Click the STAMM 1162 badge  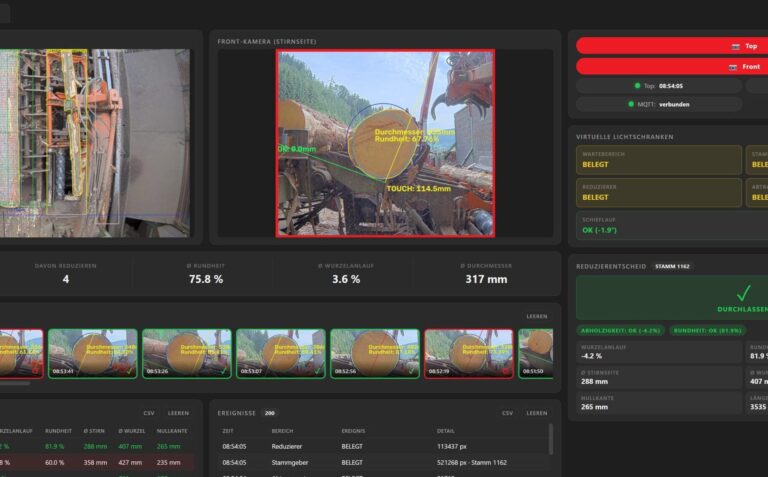pos(672,266)
